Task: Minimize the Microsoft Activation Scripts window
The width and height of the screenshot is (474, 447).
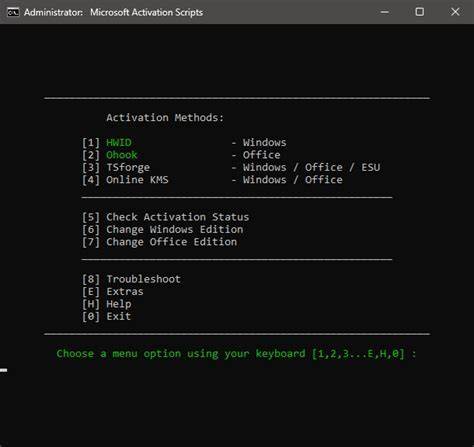Action: [x=384, y=12]
